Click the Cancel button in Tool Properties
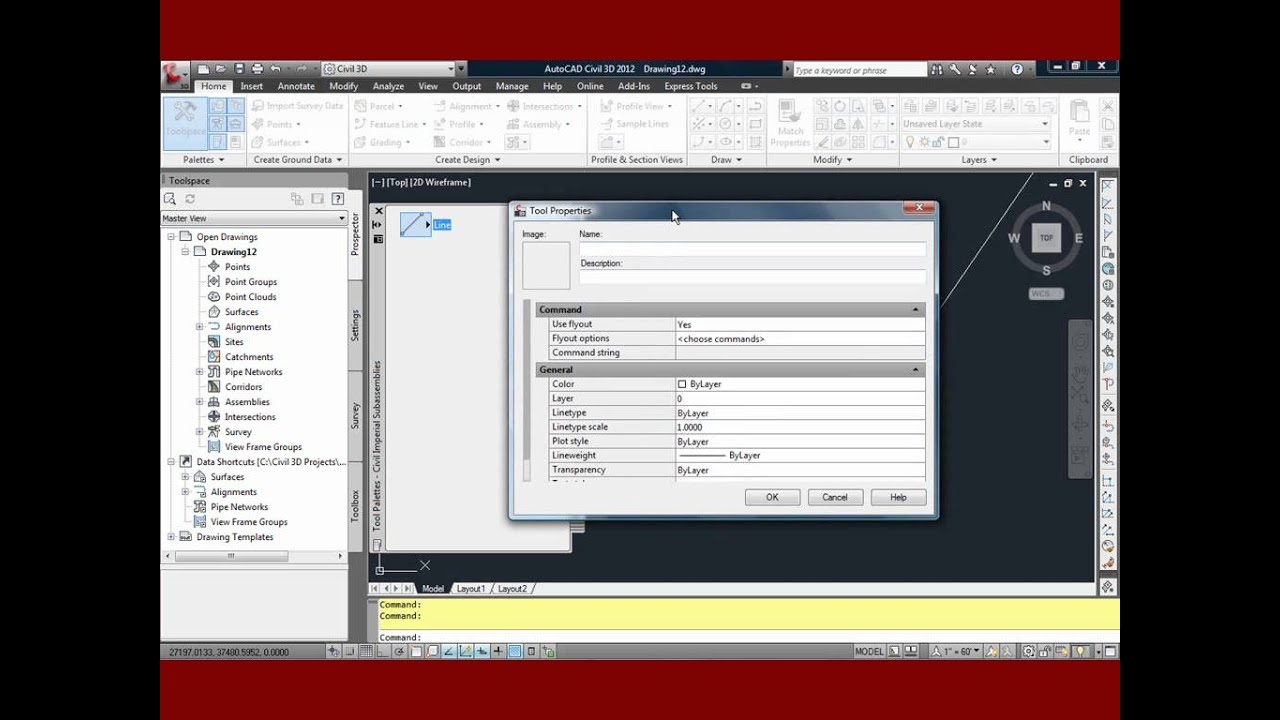Screen dimensions: 1280x720 point(835,497)
